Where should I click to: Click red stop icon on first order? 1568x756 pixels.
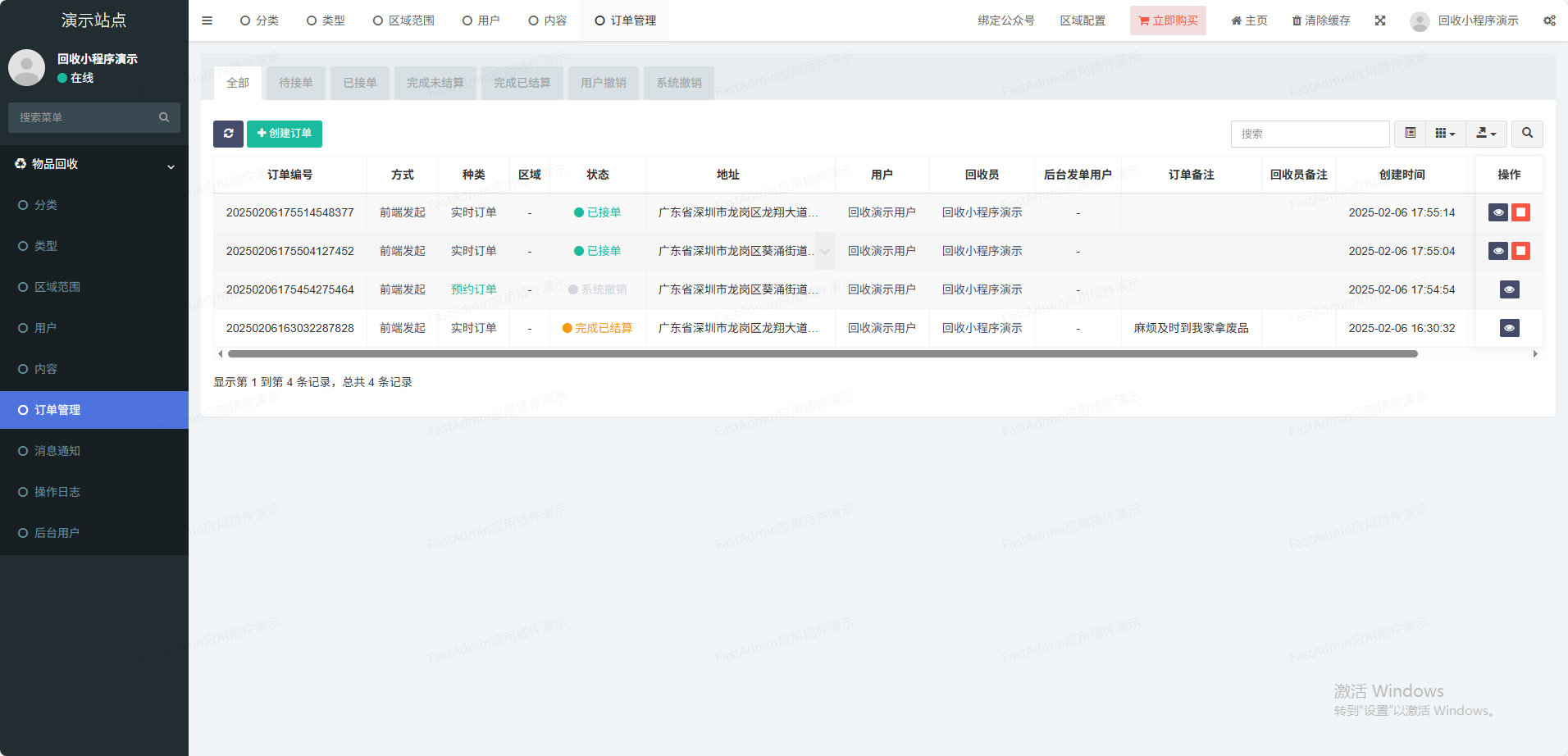(1520, 212)
